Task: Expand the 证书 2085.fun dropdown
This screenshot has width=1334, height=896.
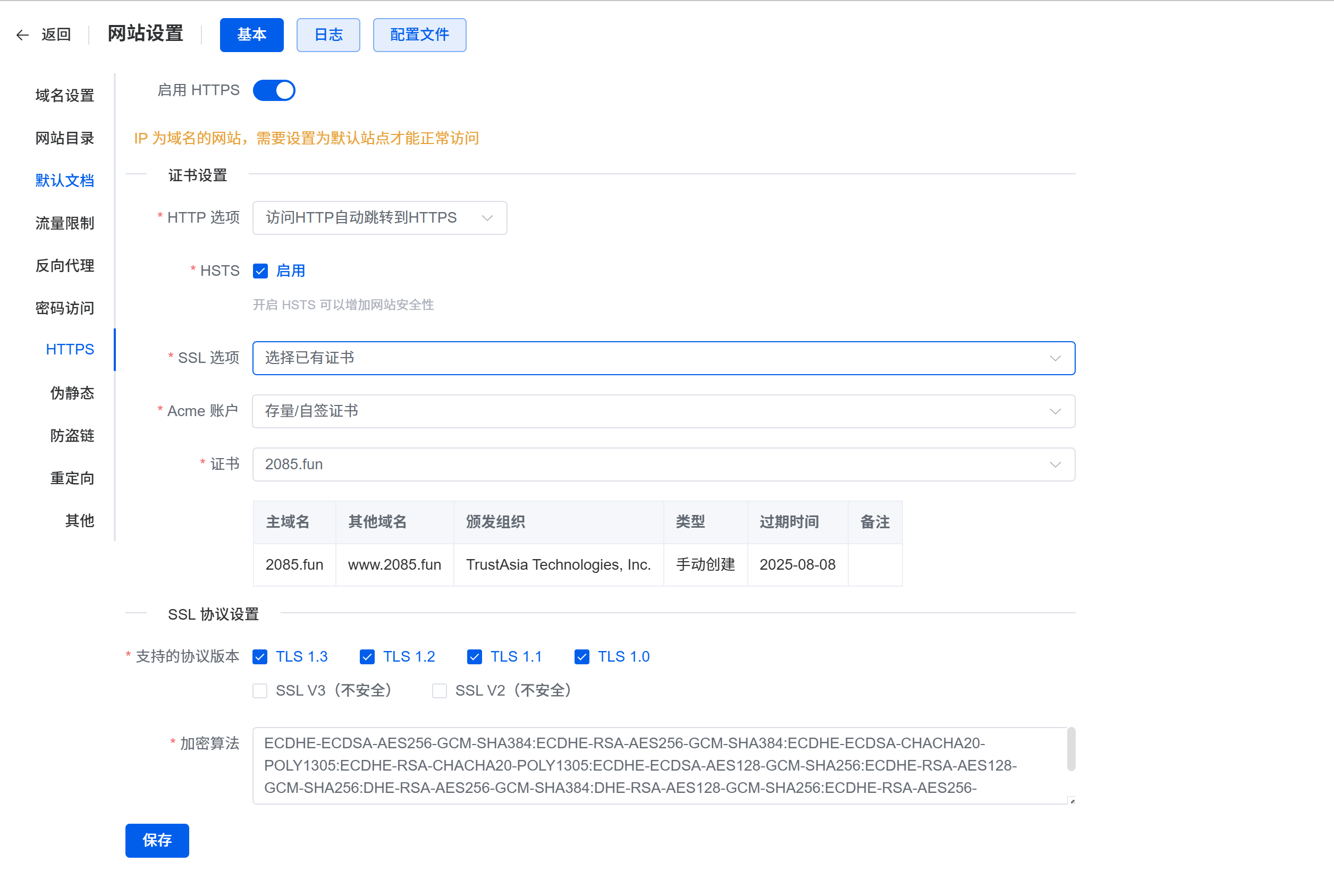Action: [x=663, y=464]
